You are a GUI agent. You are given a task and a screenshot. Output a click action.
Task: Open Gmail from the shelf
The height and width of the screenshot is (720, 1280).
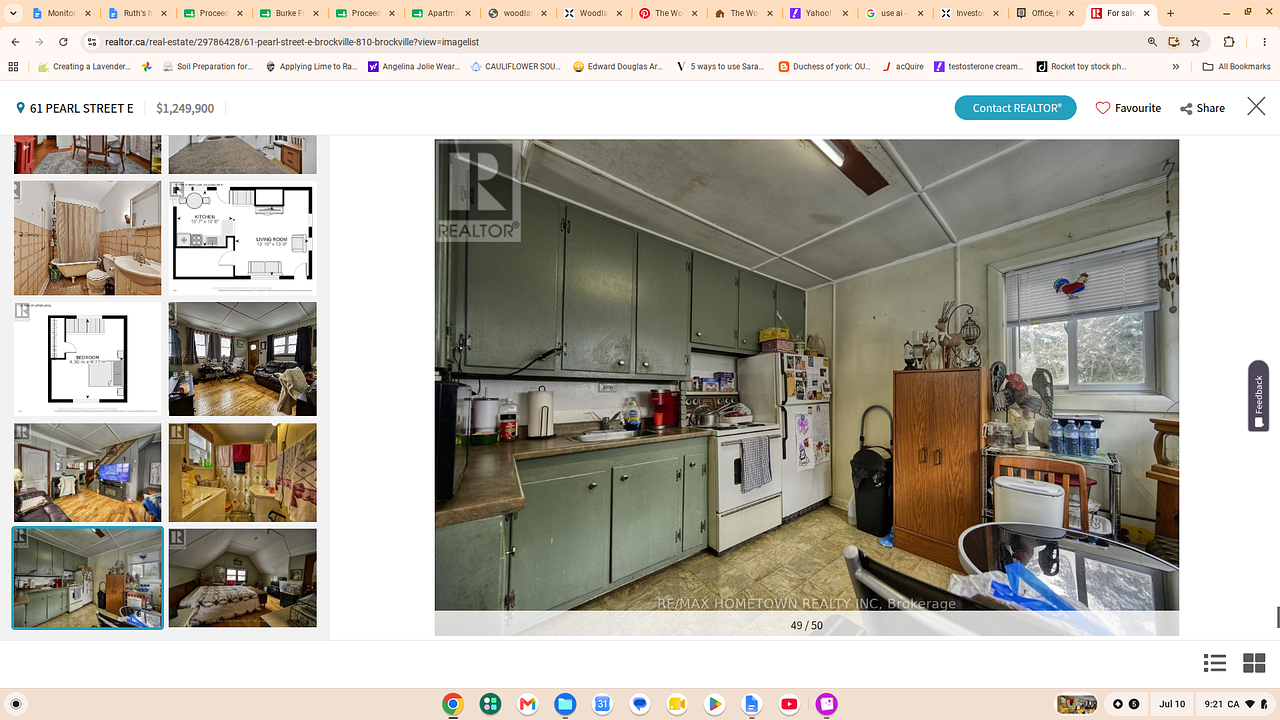528,704
